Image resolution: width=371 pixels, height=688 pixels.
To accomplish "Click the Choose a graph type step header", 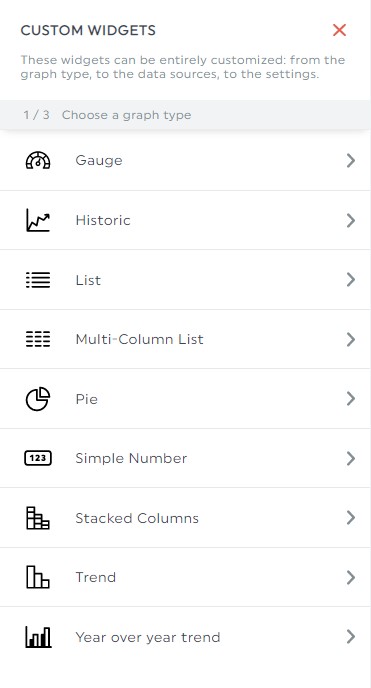I will point(126,115).
